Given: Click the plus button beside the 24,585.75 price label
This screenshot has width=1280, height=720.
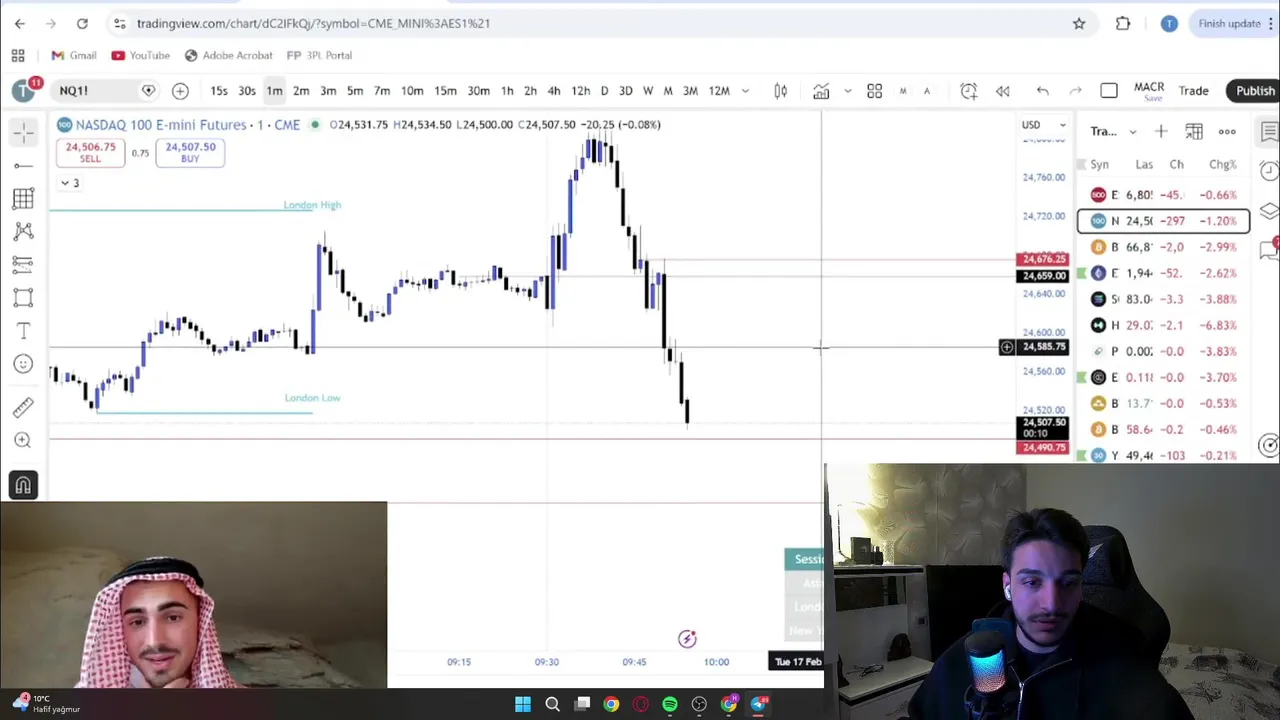Looking at the screenshot, I should pos(1006,347).
